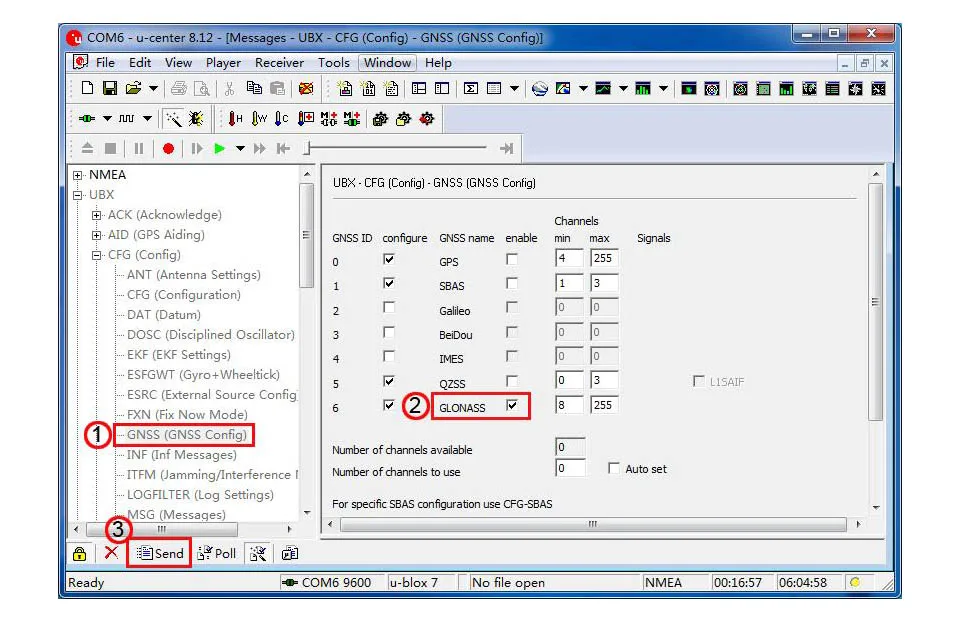
Task: Collapse the CFG (Config) node
Action: coord(96,255)
